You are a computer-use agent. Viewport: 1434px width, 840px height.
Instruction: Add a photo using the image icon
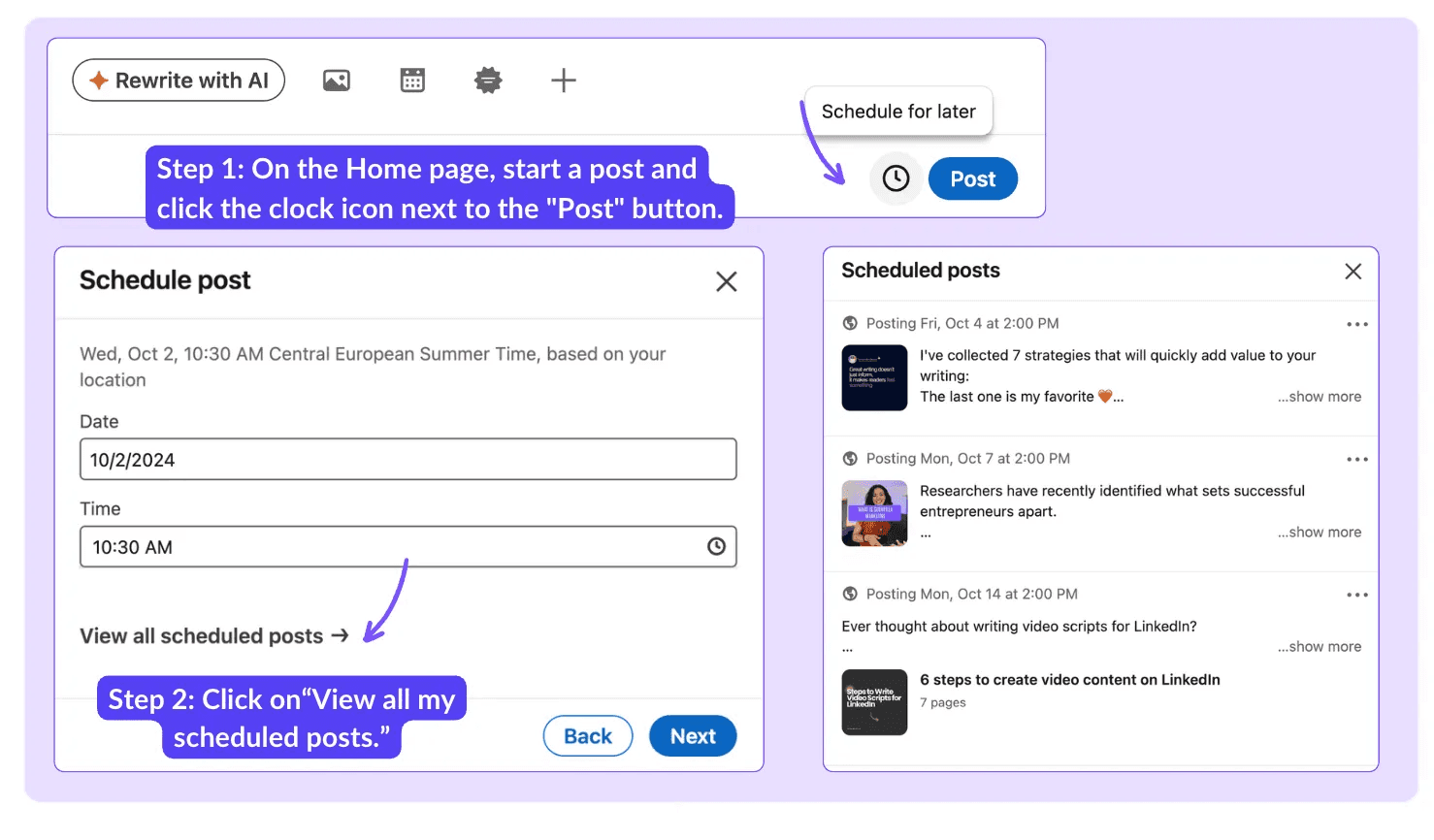point(337,81)
